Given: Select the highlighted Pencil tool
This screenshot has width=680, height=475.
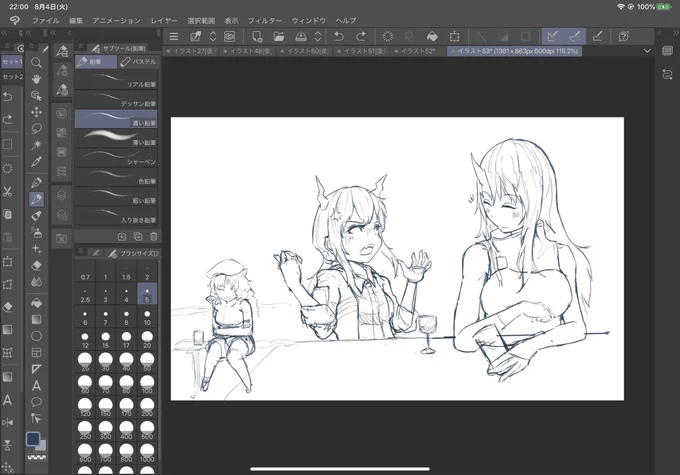Looking at the screenshot, I should 36,199.
